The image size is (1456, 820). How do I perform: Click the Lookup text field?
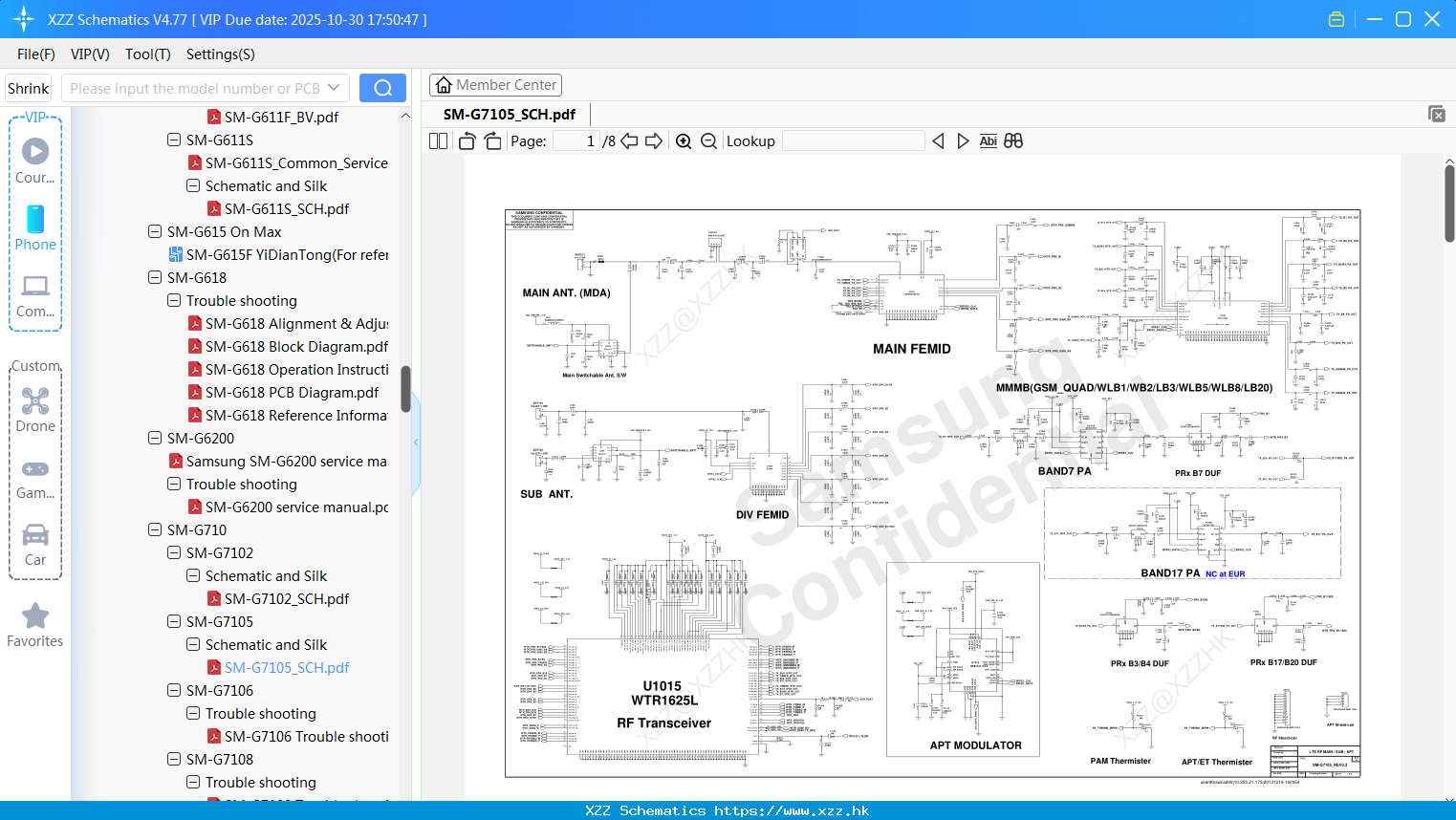click(x=854, y=140)
